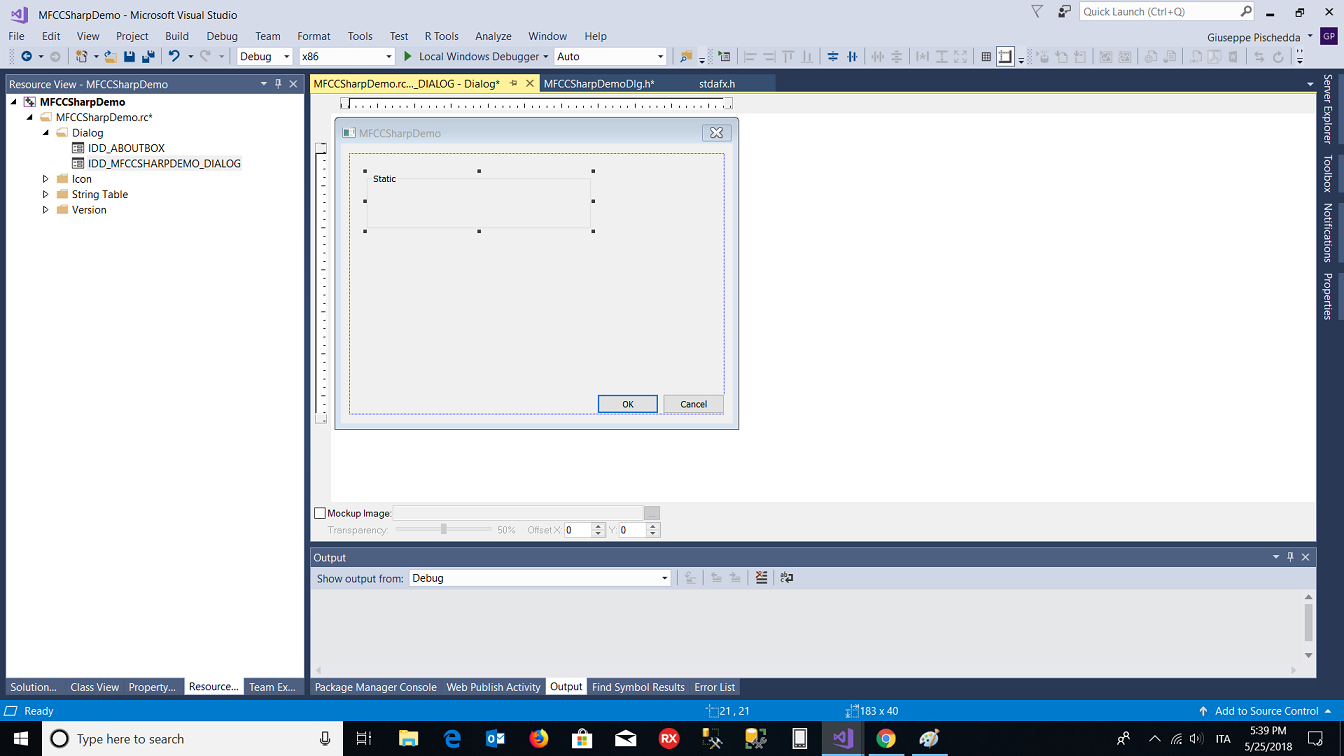Viewport: 1344px width, 756px height.
Task: Open the Local Windows Debugger dropdown arrow
Action: click(x=546, y=57)
